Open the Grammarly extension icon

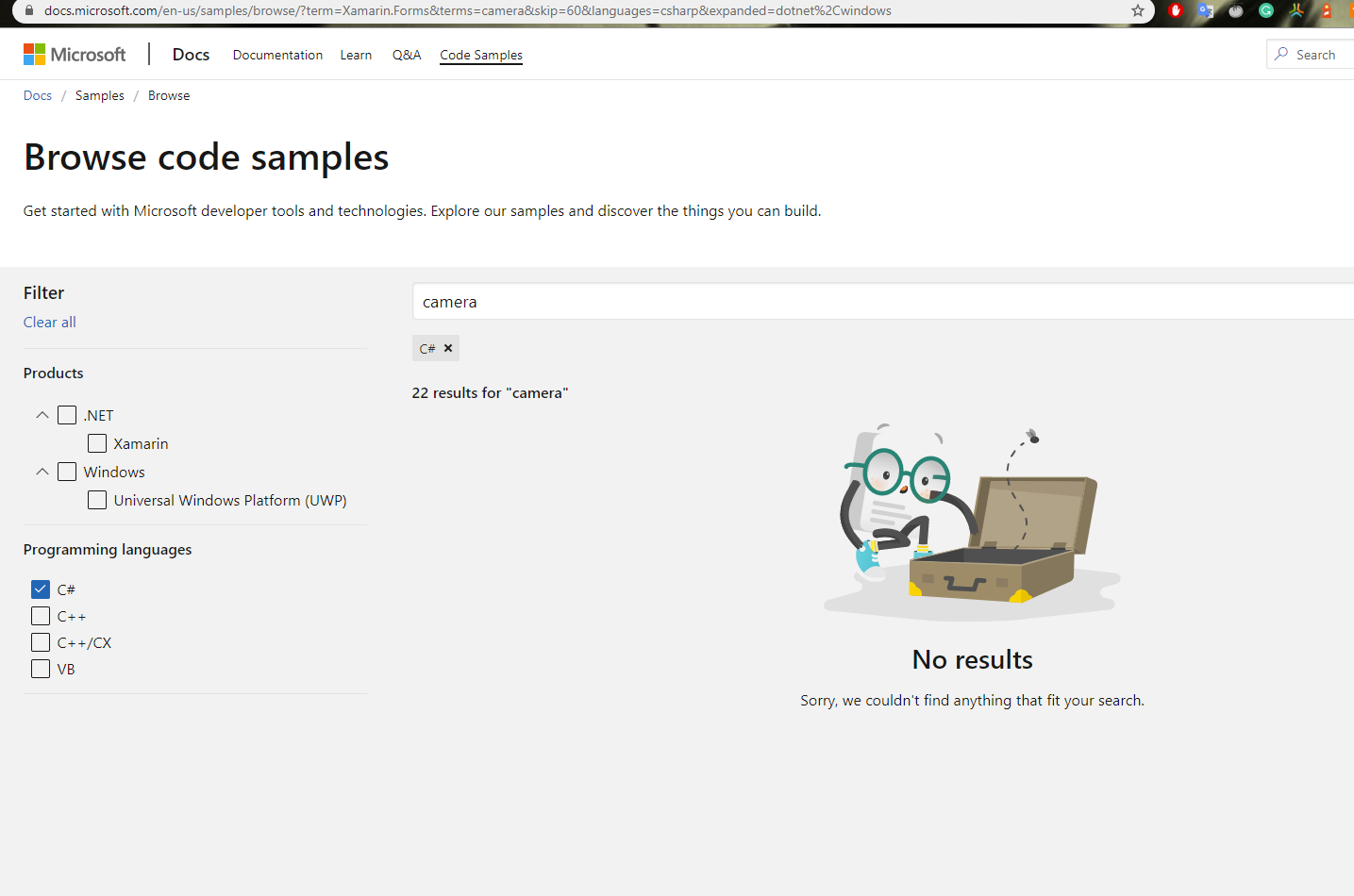coord(1266,11)
